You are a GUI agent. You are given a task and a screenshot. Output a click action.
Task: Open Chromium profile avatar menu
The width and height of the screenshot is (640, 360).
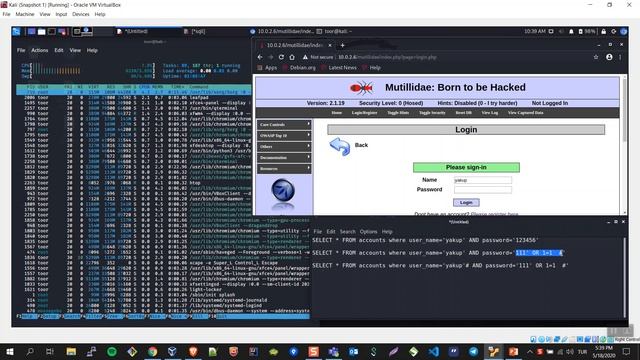pos(609,57)
